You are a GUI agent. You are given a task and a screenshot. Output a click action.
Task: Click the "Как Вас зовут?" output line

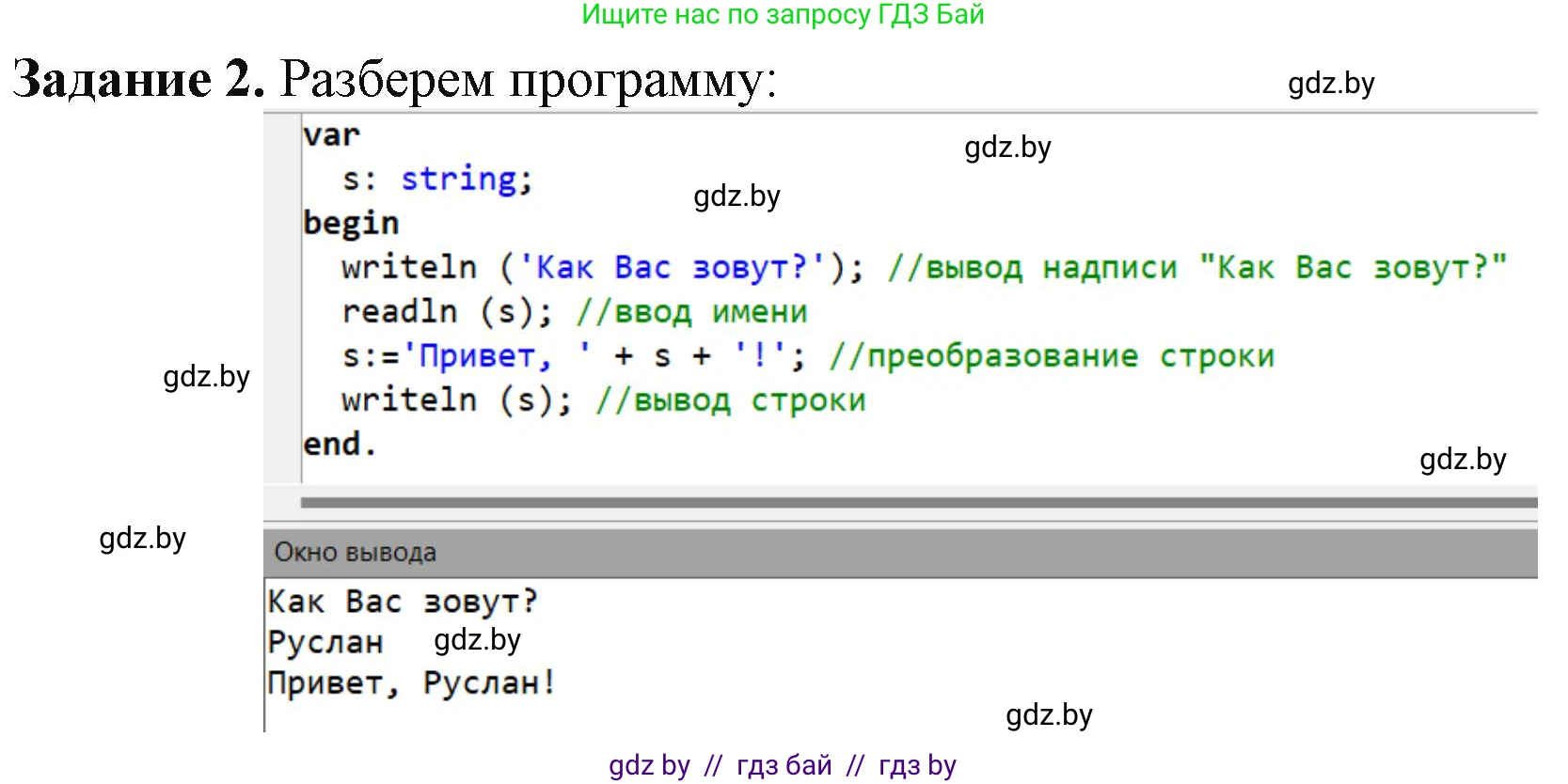403,602
